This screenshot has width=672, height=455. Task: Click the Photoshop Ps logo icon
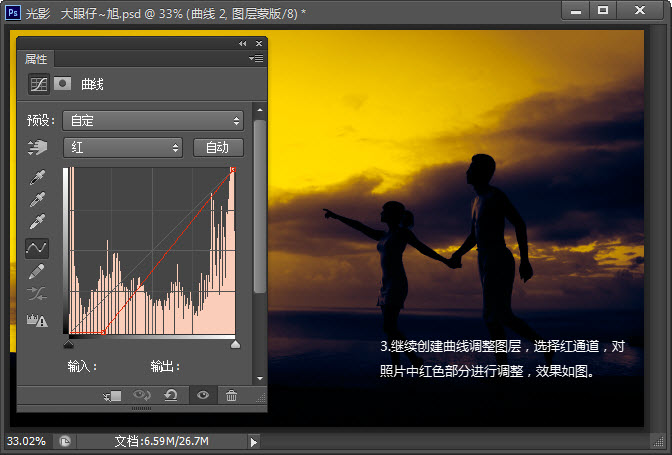point(12,12)
